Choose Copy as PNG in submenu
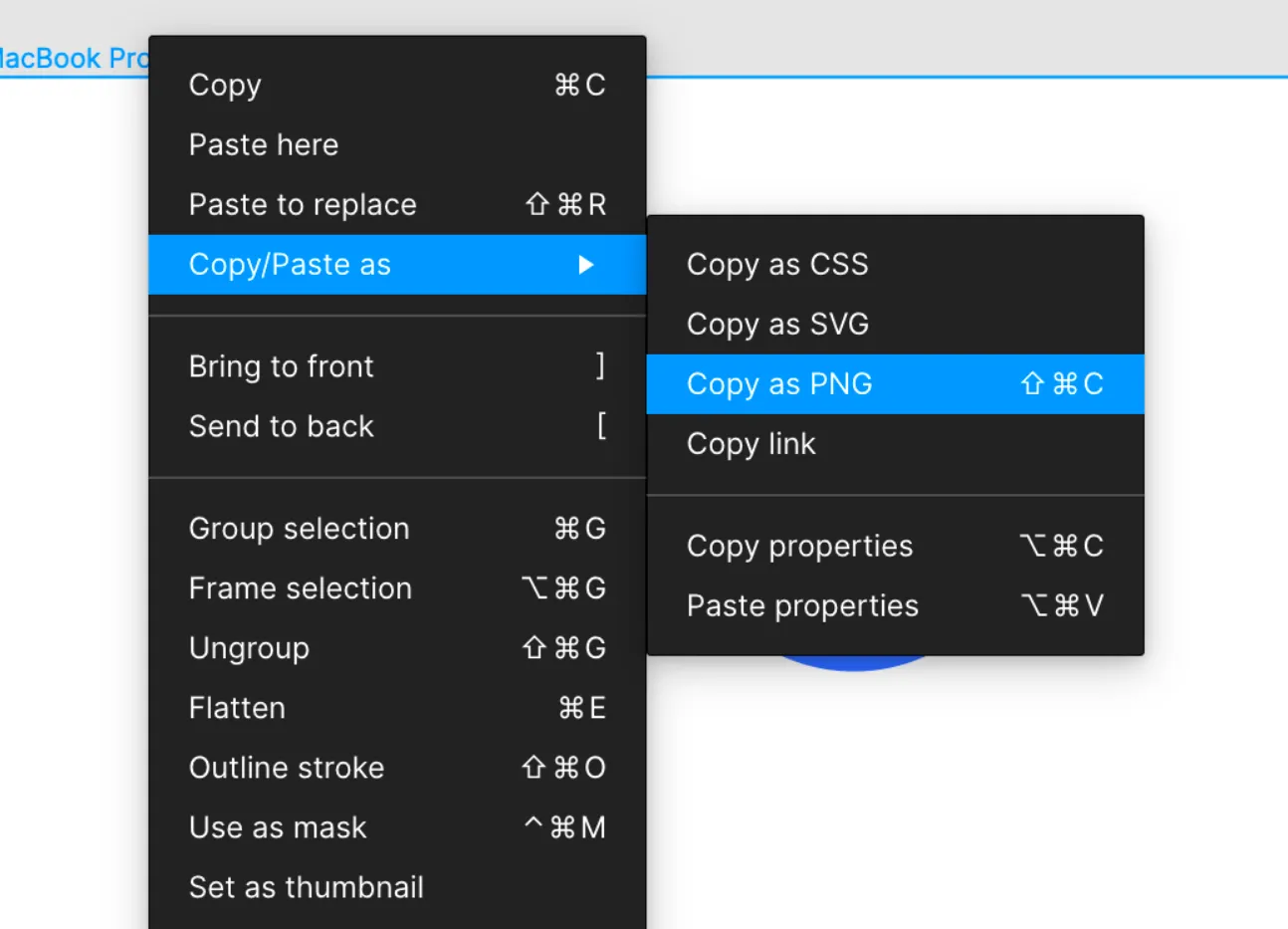This screenshot has height=929, width=1288. (895, 383)
